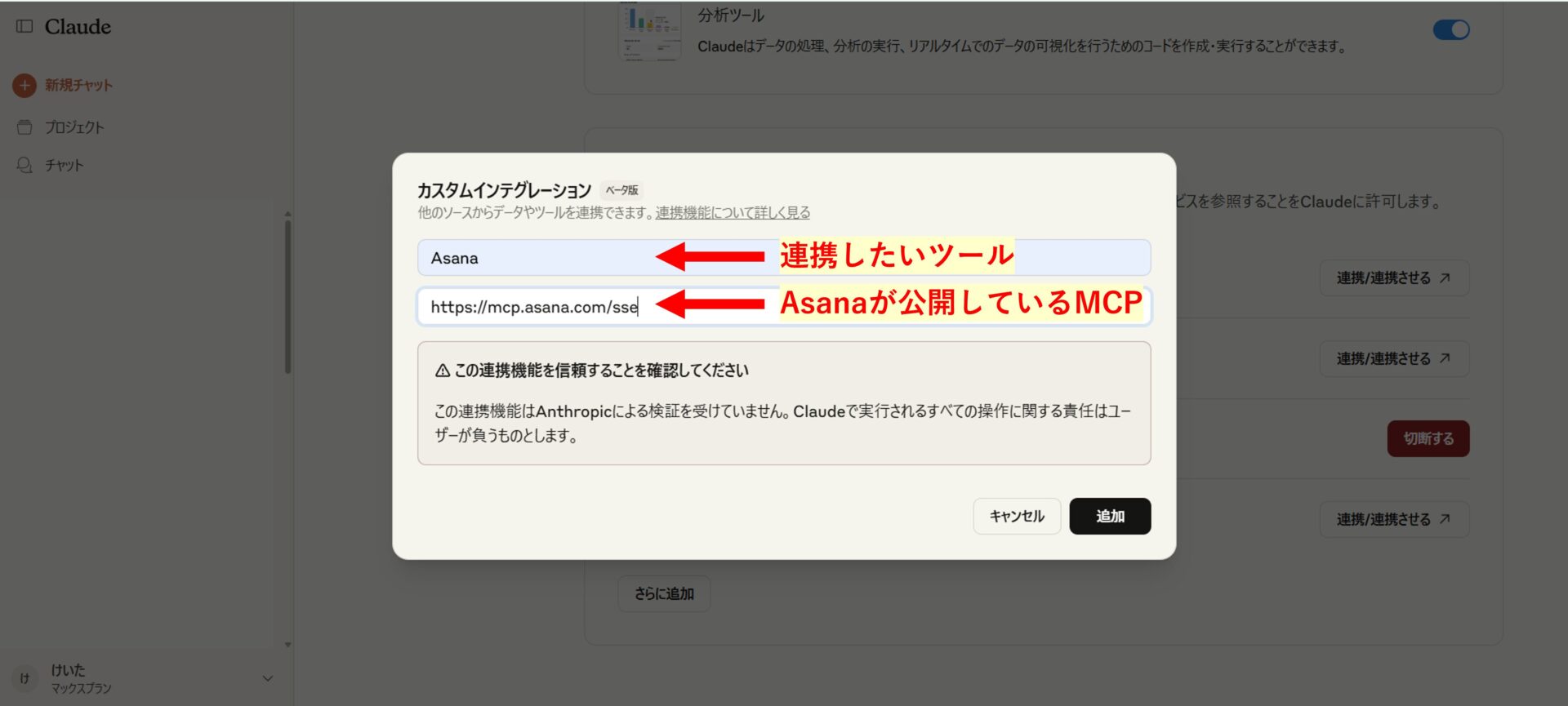Click the ベータ版 badge next to title
Viewport: 1568px width, 706px height.
click(x=621, y=190)
